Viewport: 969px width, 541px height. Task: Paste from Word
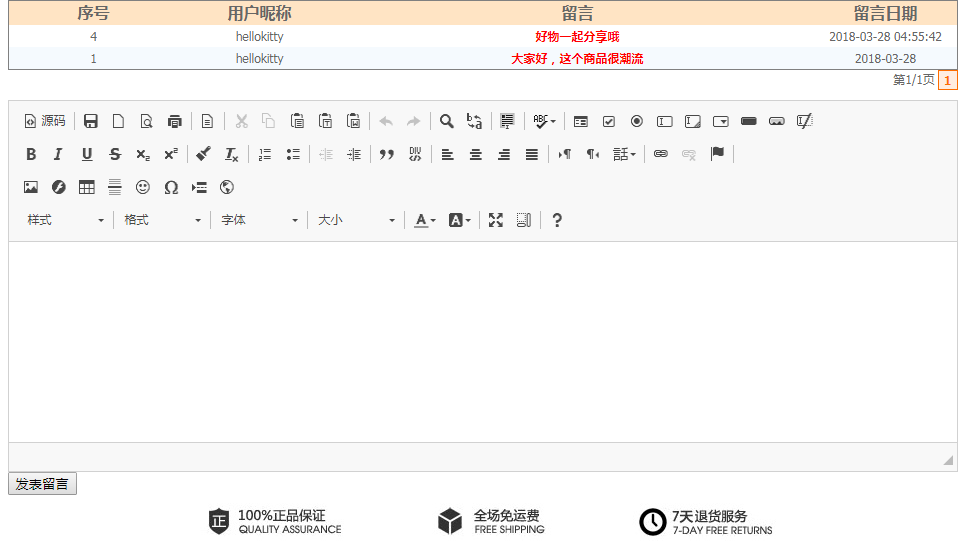353,121
